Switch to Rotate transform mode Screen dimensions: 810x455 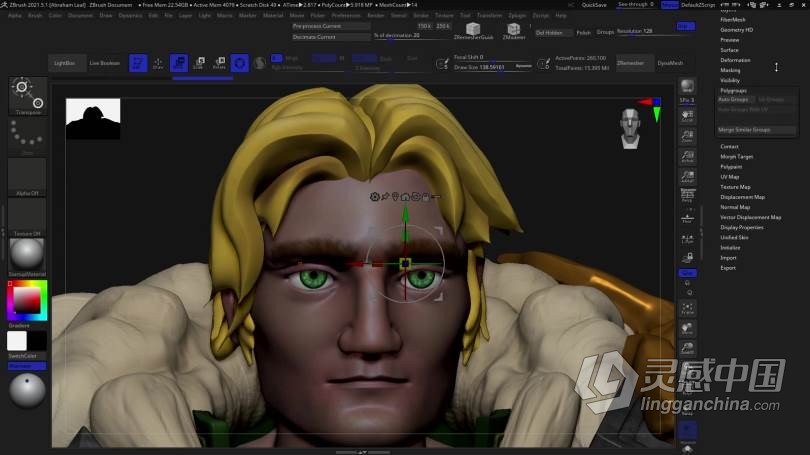click(219, 63)
